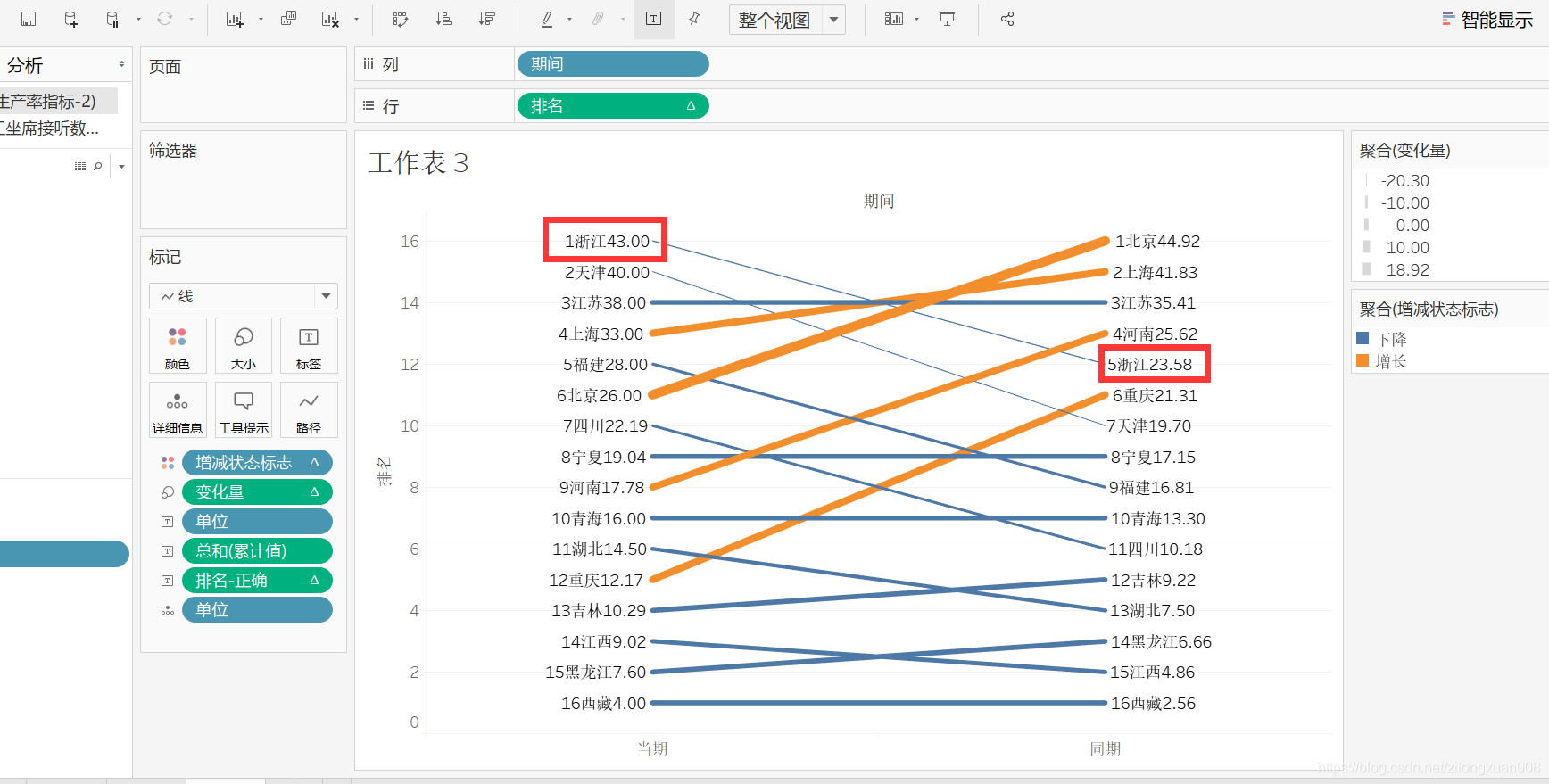Click the 增减状态标志 pill in marks
The height and width of the screenshot is (784, 1549).
tap(257, 463)
